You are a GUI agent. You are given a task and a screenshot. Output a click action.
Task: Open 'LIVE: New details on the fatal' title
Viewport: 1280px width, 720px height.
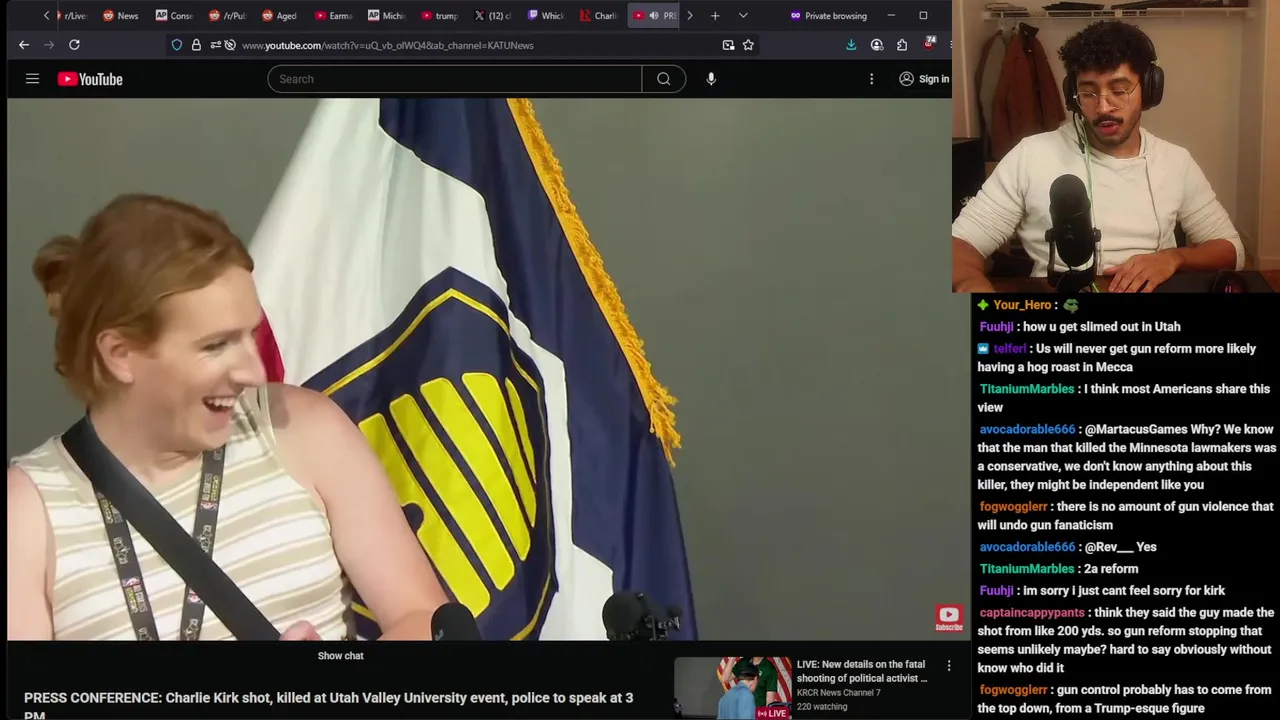862,671
